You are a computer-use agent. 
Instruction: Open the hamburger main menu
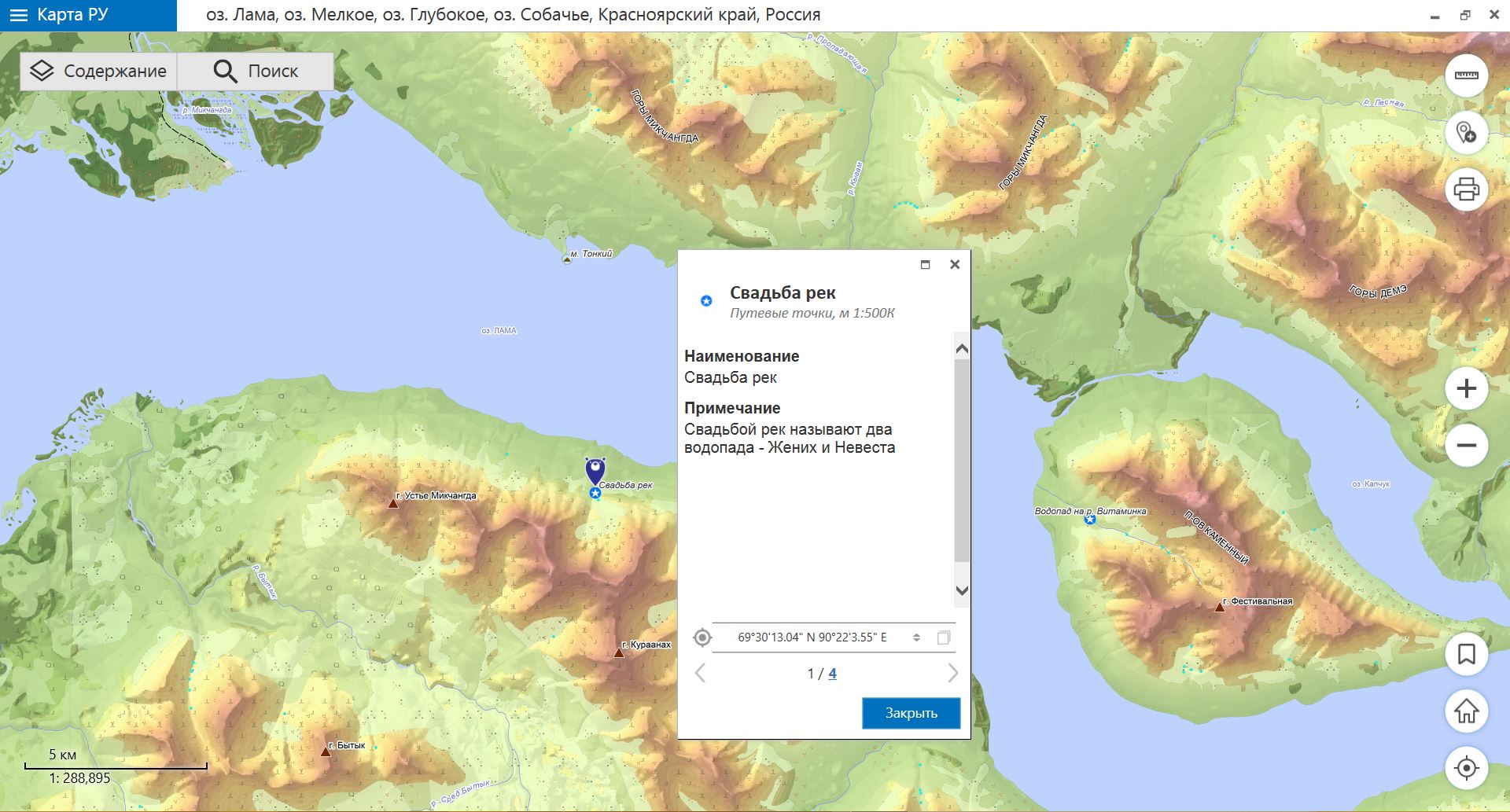point(19,16)
